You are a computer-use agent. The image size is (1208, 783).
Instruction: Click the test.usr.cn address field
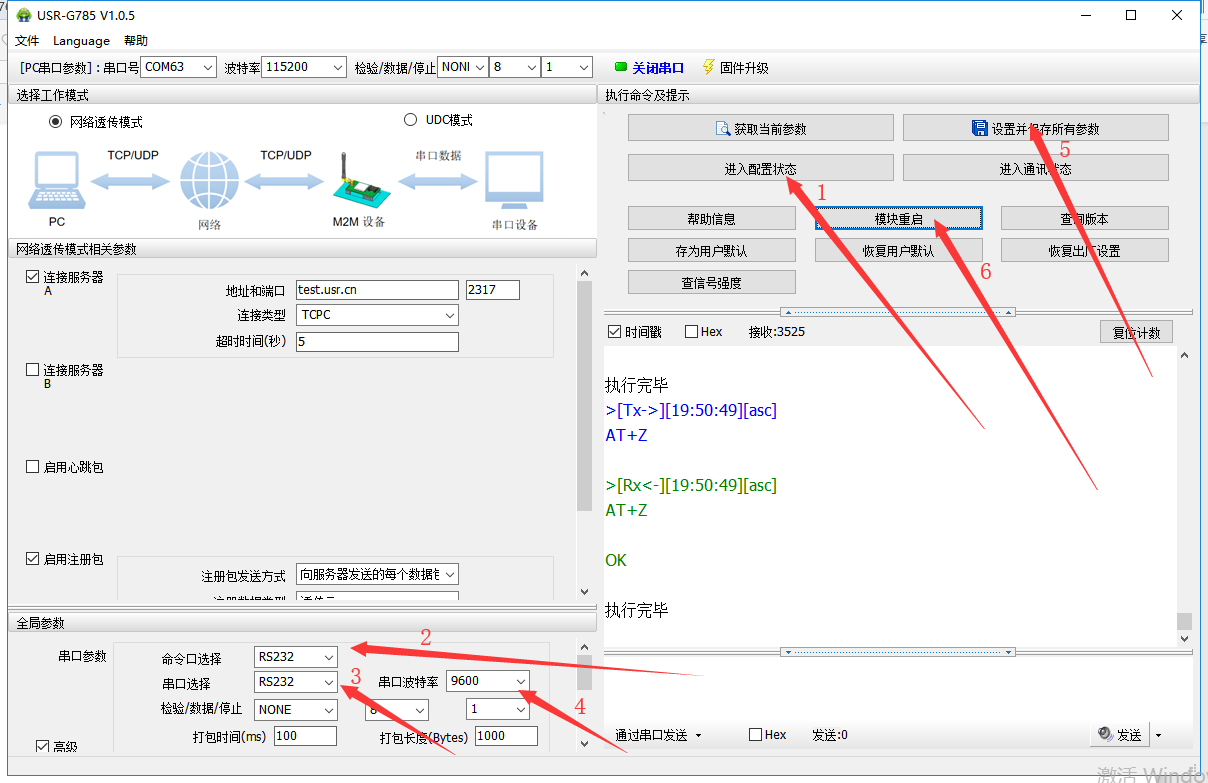(x=376, y=290)
